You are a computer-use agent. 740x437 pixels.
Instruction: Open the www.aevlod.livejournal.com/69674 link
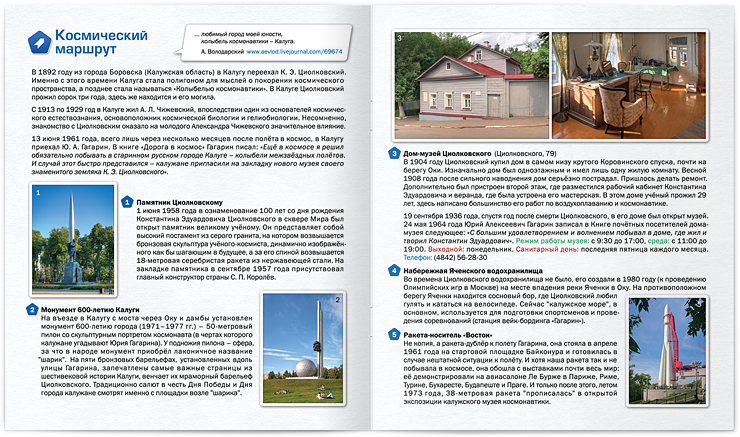coord(298,49)
